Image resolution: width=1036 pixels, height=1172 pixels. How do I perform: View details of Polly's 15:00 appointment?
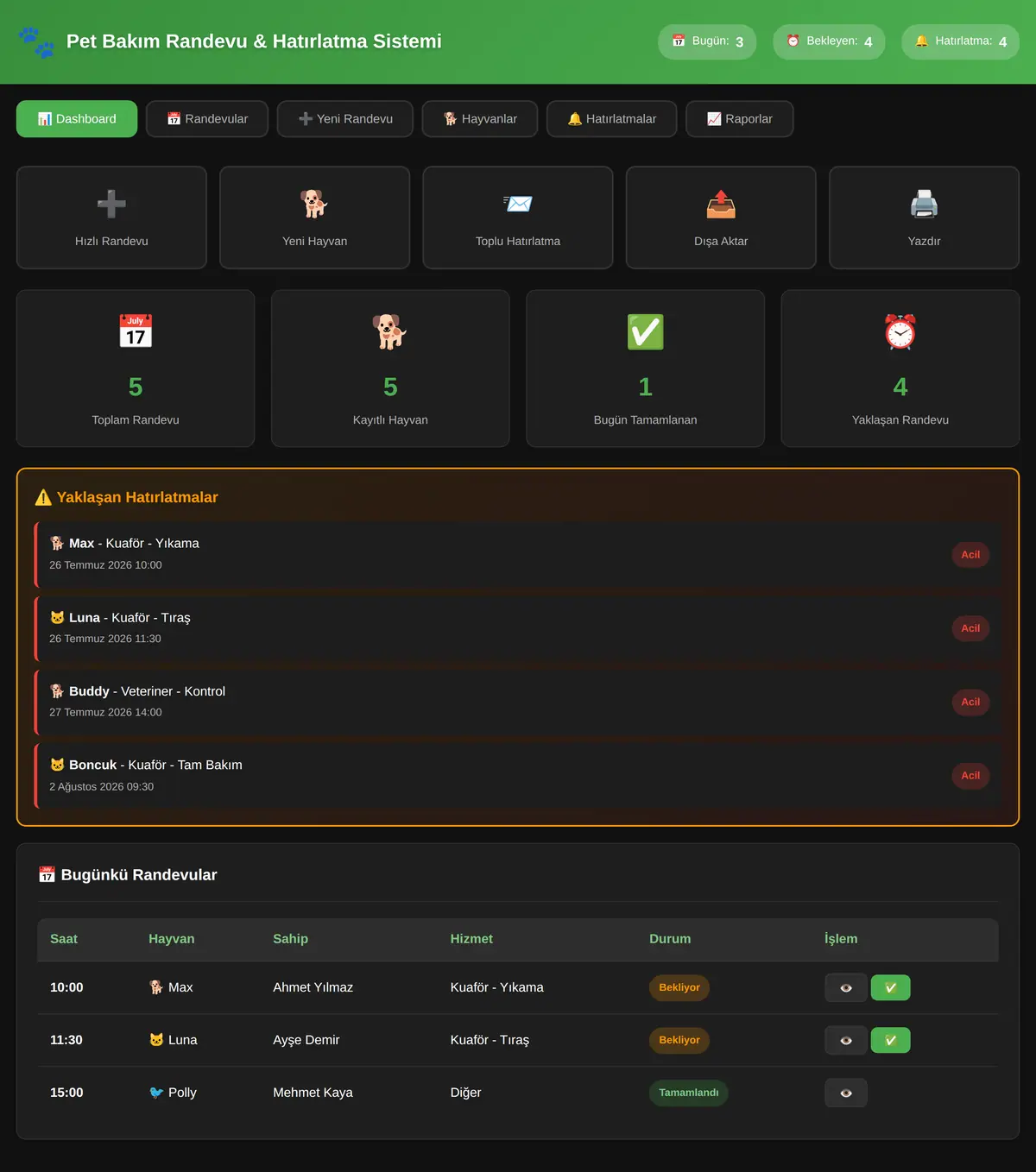846,1093
